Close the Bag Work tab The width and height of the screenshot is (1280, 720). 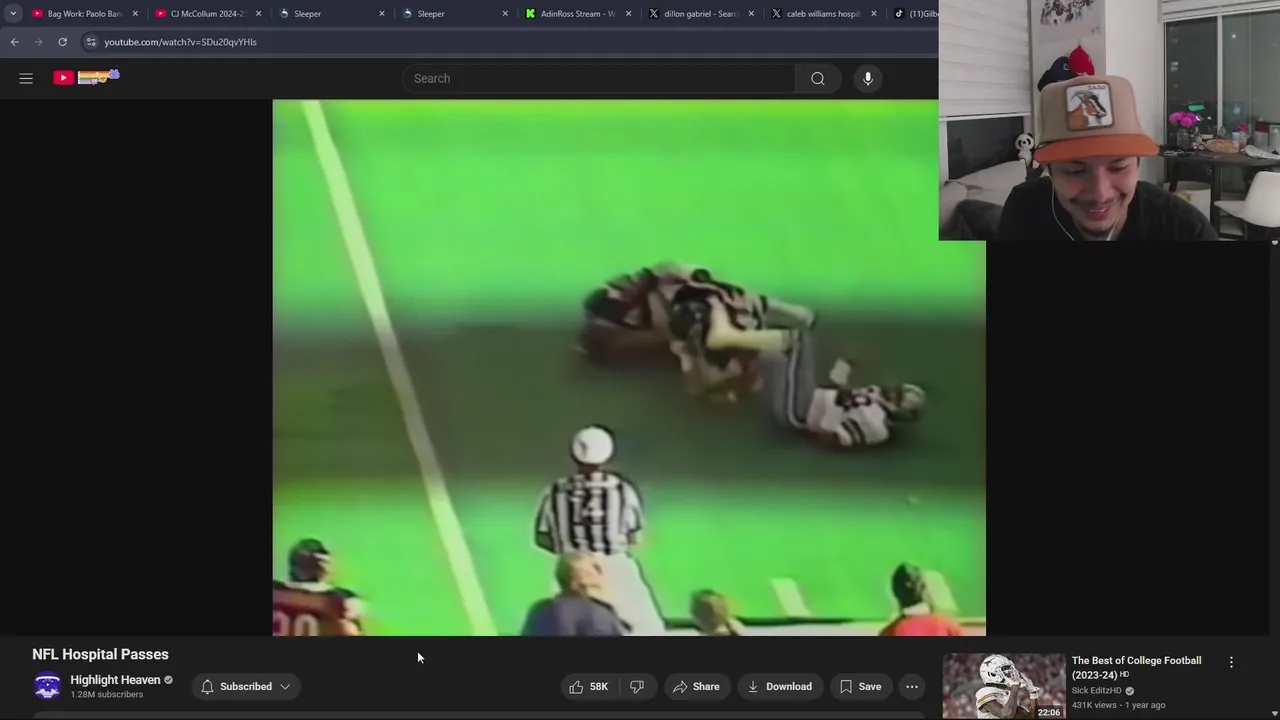[135, 14]
